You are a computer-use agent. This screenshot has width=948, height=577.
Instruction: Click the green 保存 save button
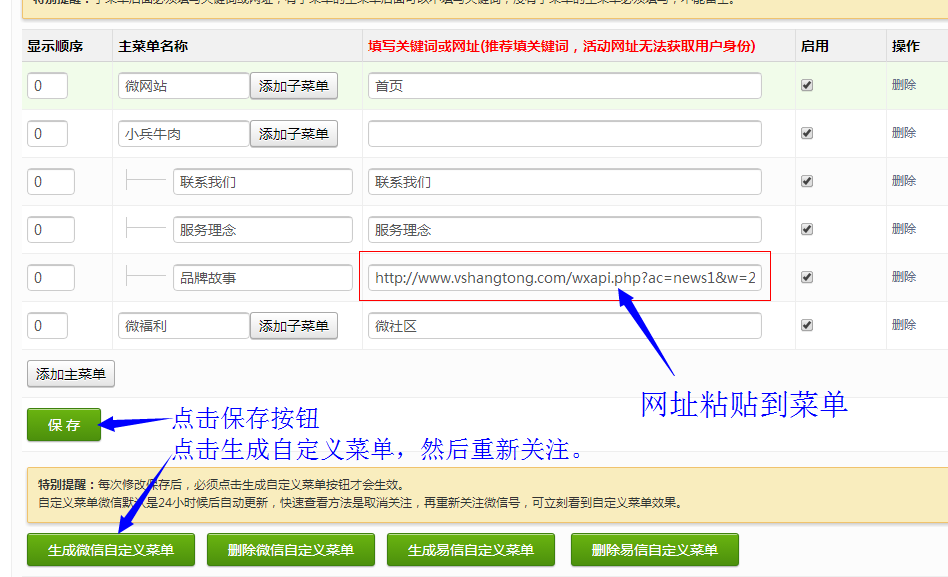pos(64,425)
